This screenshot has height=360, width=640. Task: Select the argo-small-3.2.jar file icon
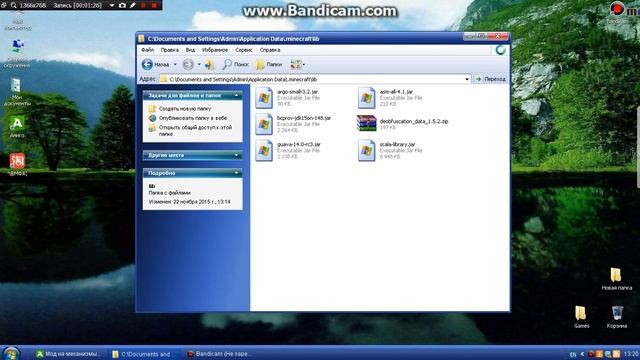point(264,98)
